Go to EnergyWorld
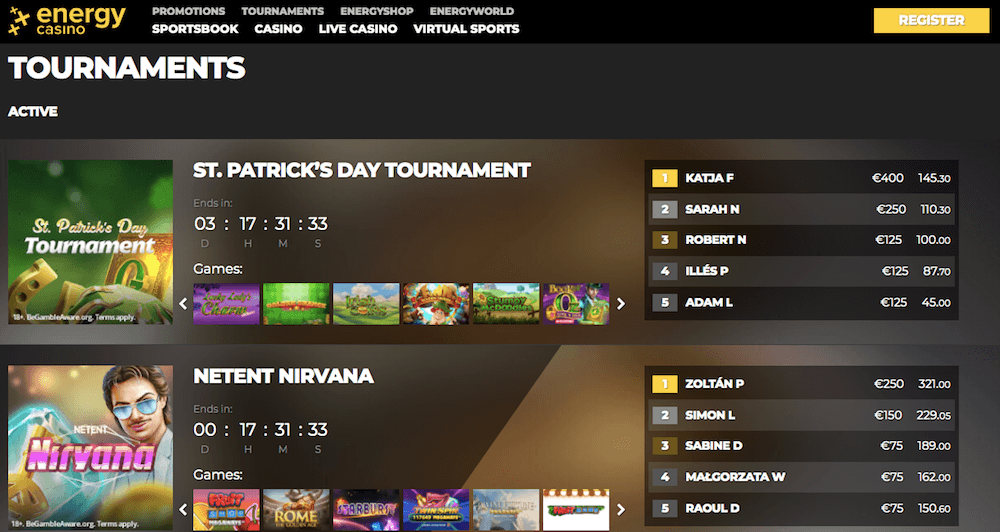Screen dimensions: 1000x532 [x=471, y=11]
